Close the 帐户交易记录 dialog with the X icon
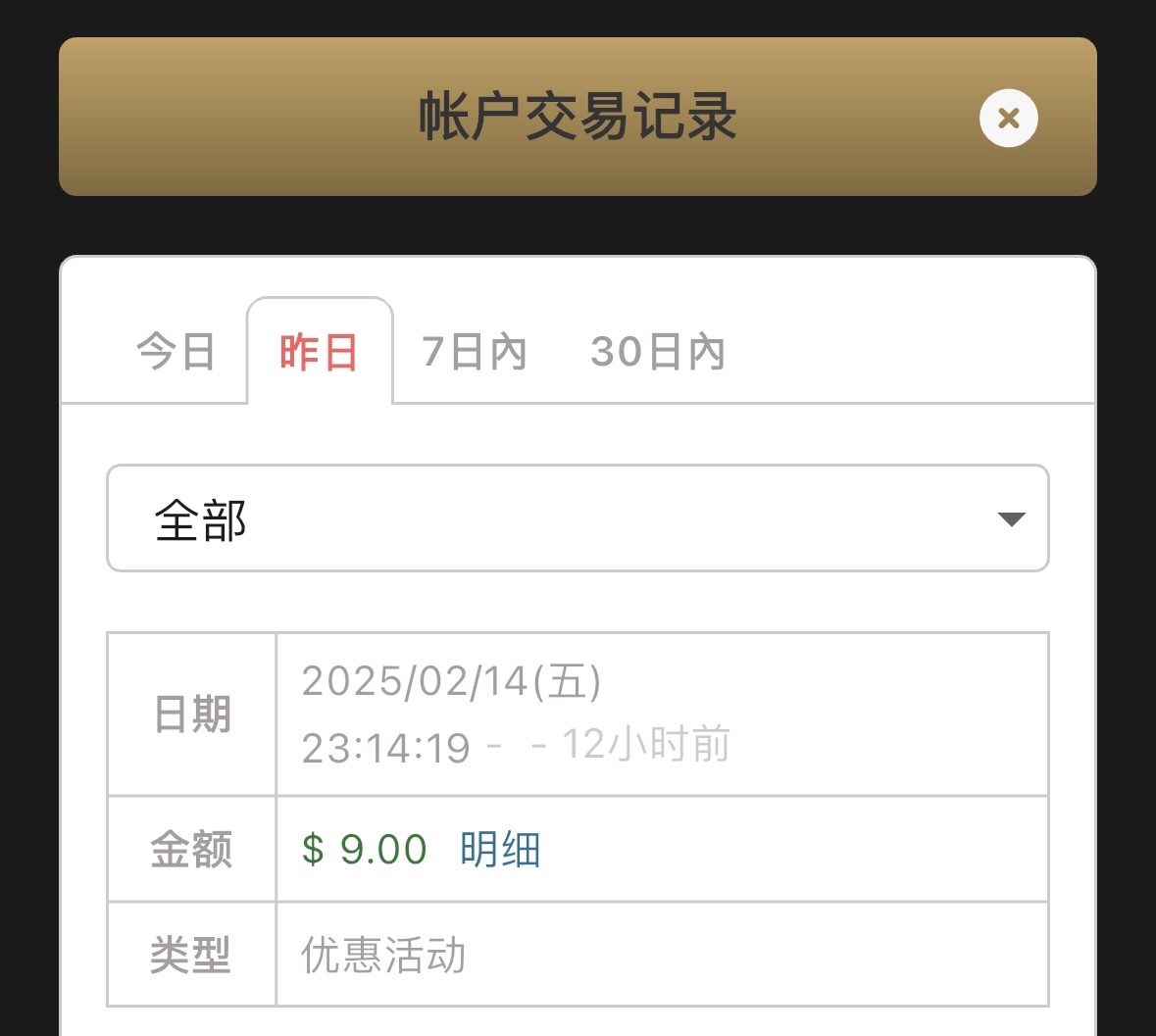1156x1036 pixels. (x=1008, y=119)
